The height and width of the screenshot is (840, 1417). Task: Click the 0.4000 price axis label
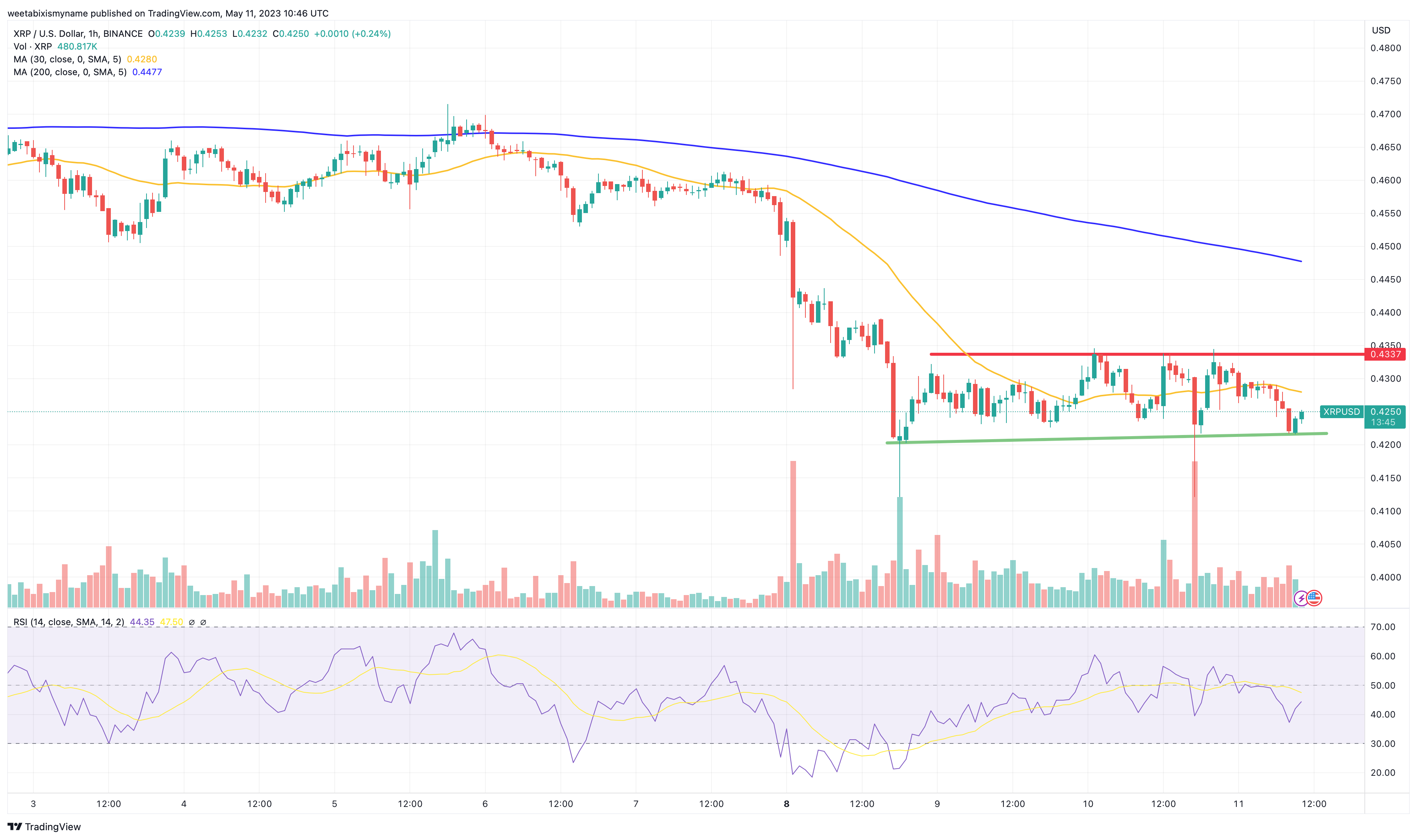coord(1386,577)
